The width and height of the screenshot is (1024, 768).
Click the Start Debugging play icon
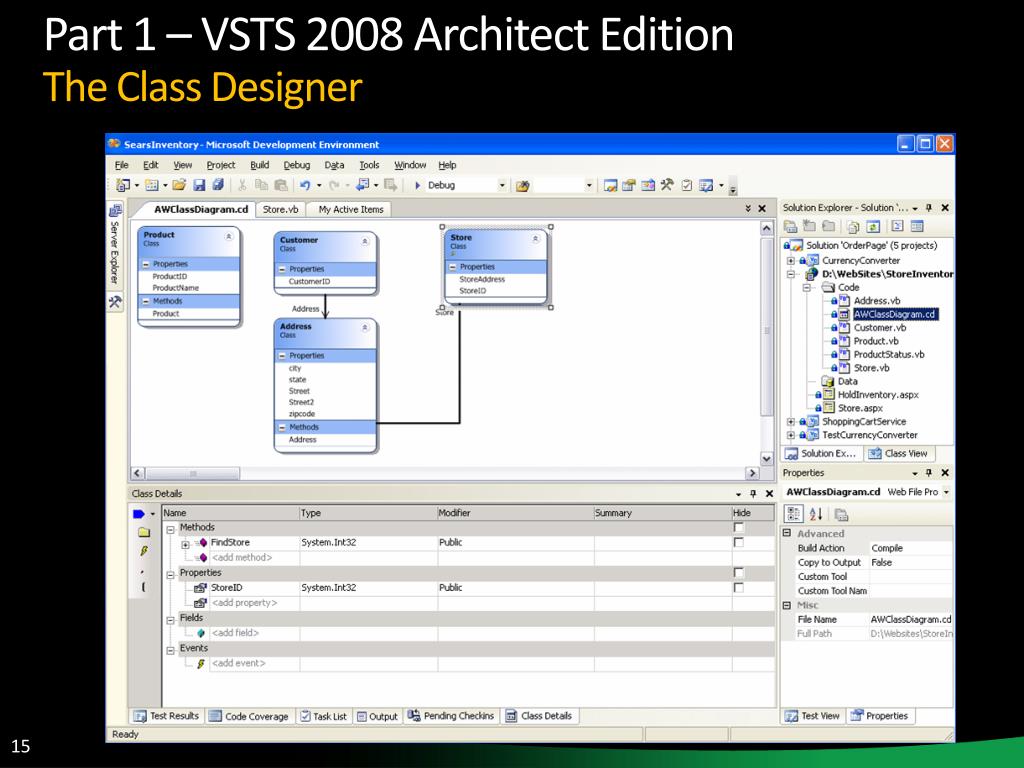pos(417,185)
